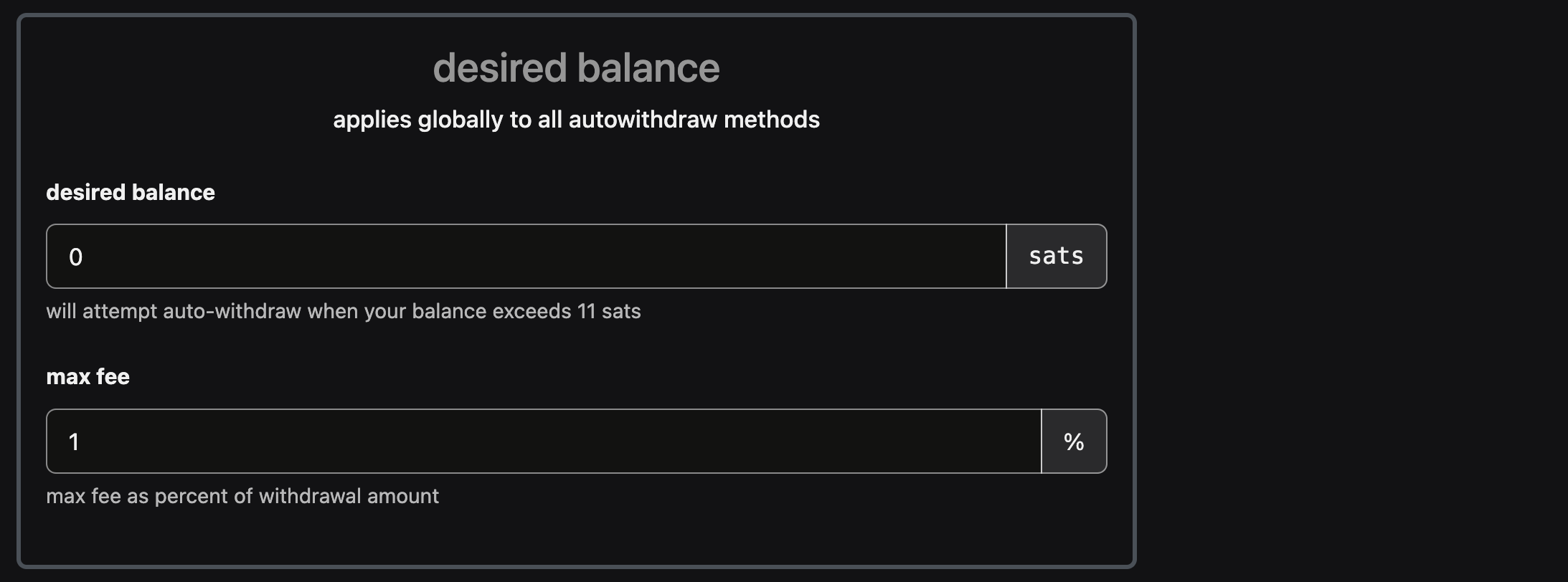The height and width of the screenshot is (582, 1568).
Task: Click the 'applies globally' subtitle text
Action: (x=576, y=120)
